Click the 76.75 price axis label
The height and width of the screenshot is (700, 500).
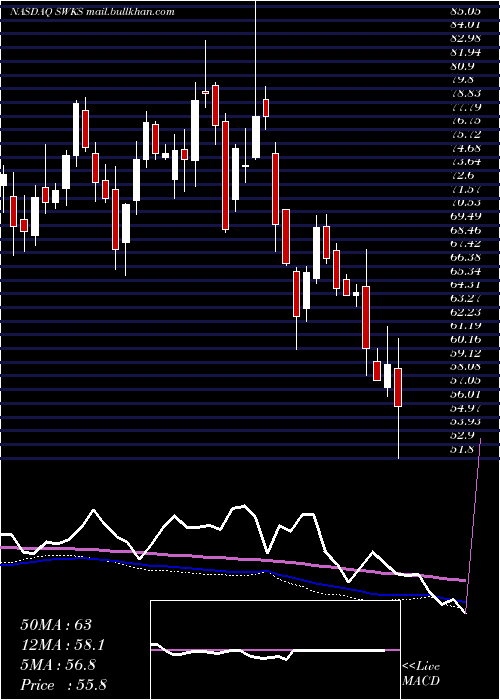[466, 121]
